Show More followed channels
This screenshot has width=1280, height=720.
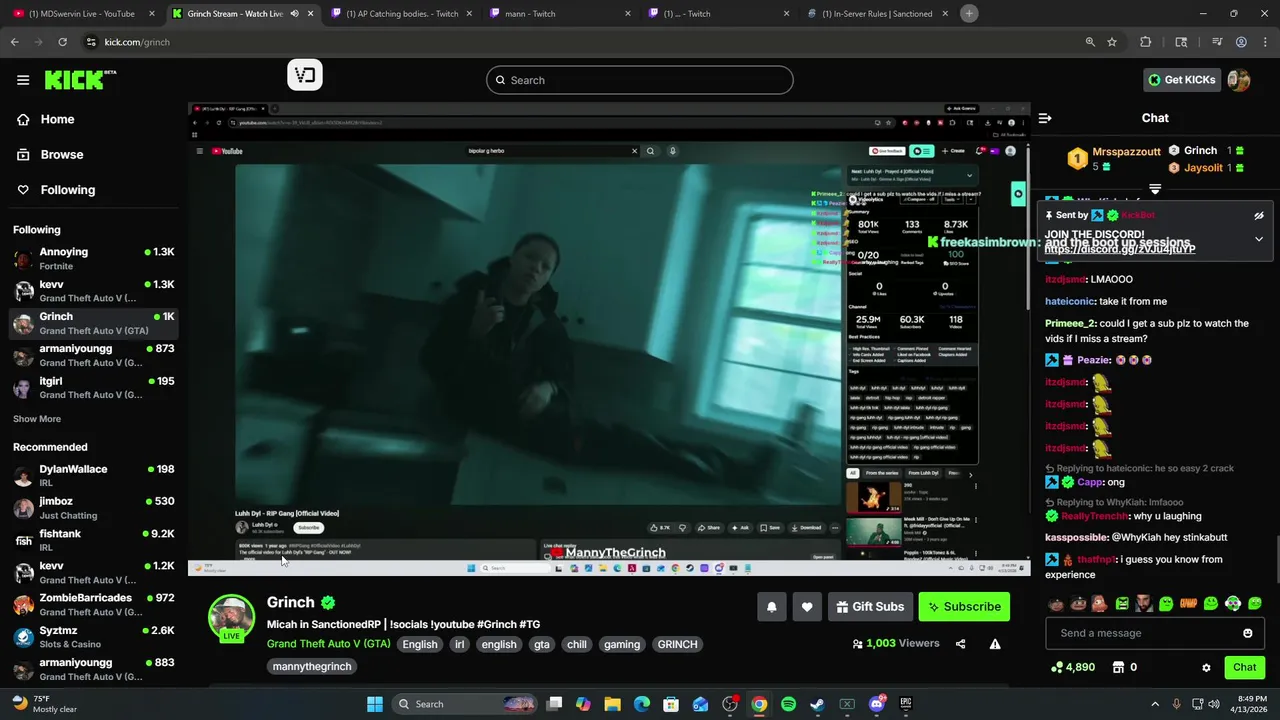[37, 419]
